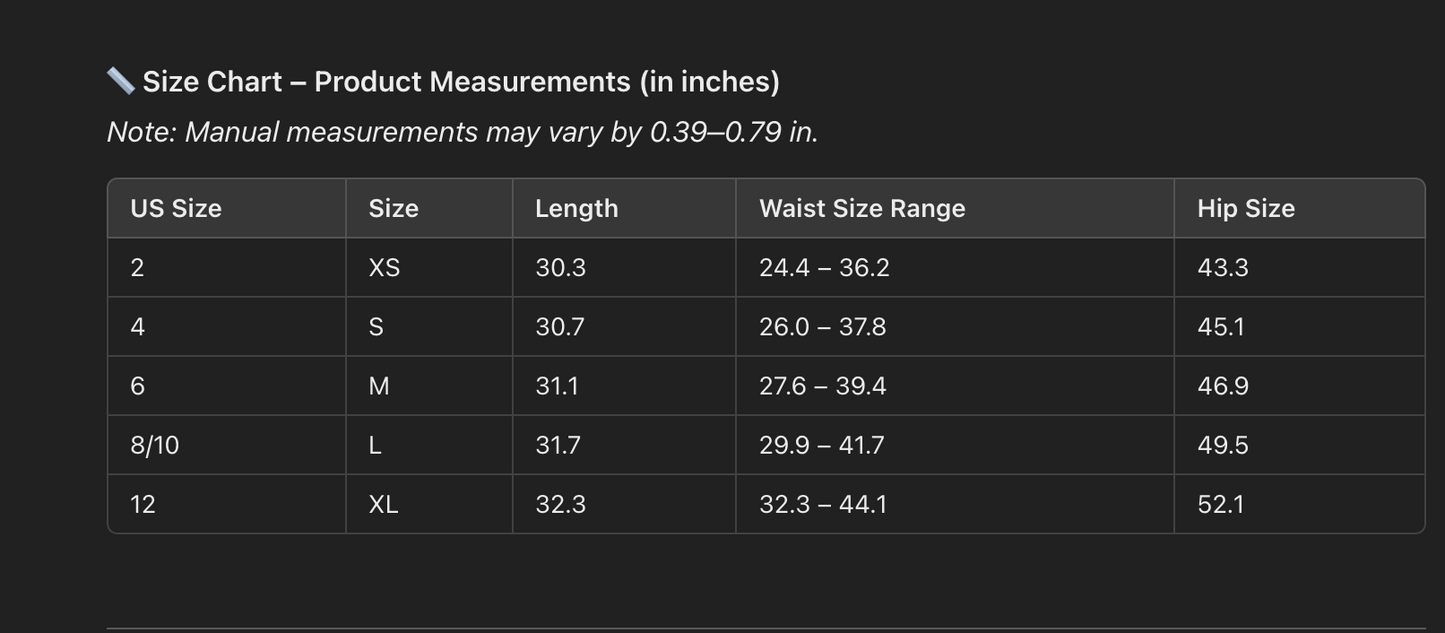Click the Length column header
The height and width of the screenshot is (633, 1445).
[x=576, y=208]
